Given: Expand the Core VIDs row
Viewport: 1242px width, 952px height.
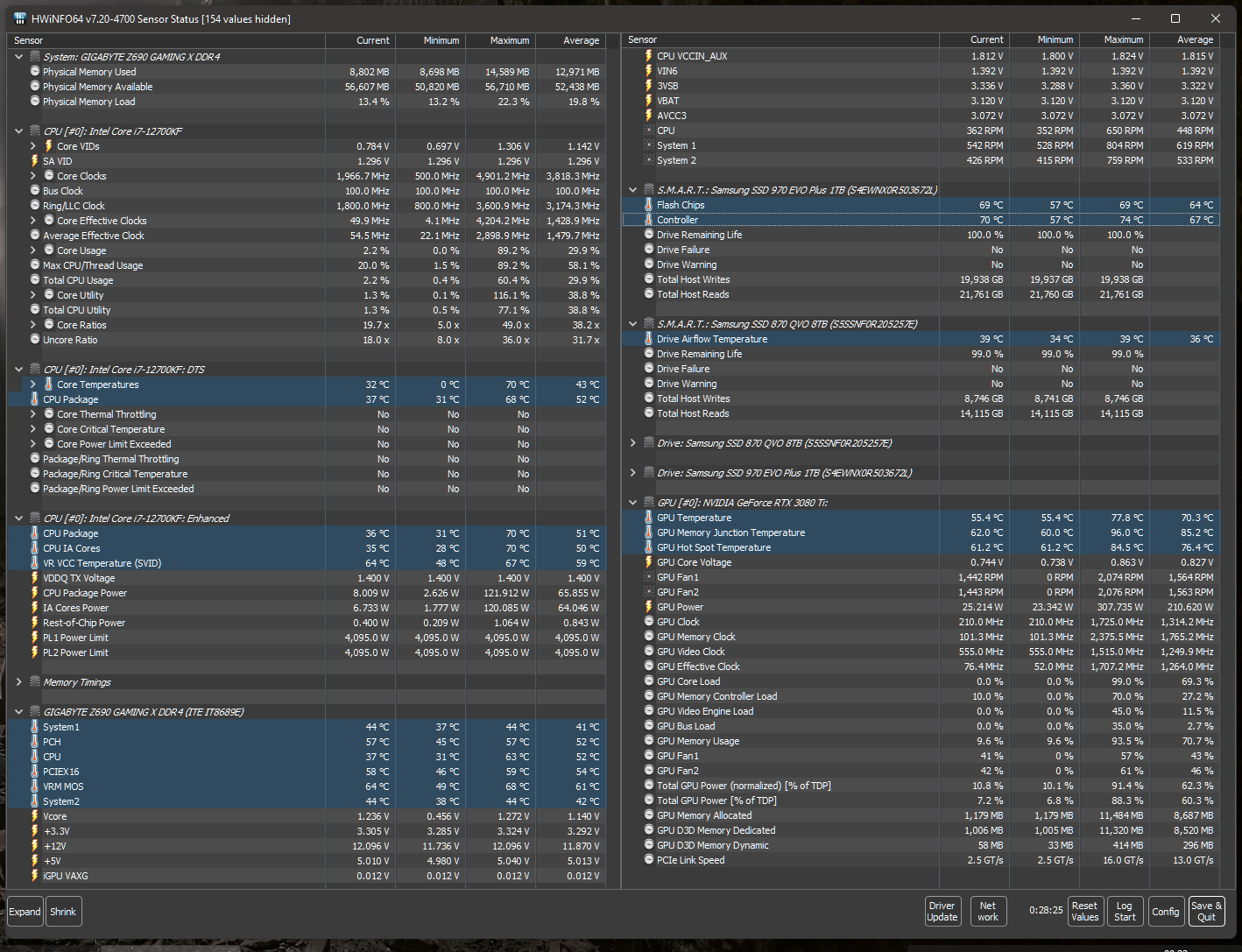Looking at the screenshot, I should pos(33,146).
